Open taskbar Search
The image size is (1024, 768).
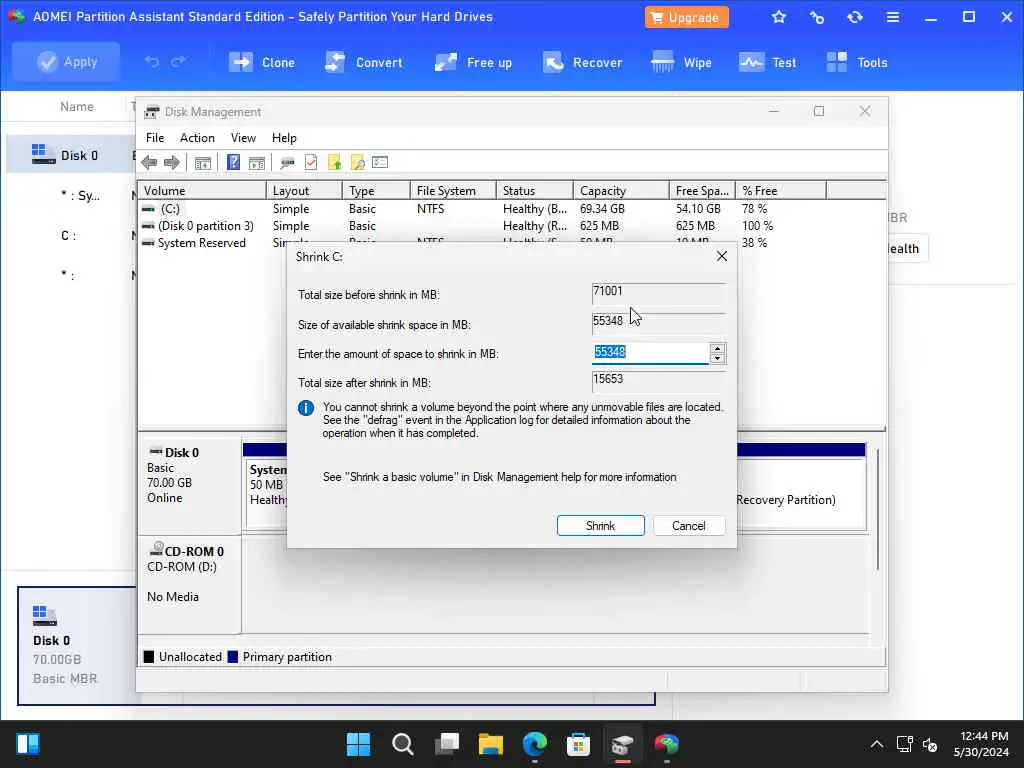click(402, 744)
